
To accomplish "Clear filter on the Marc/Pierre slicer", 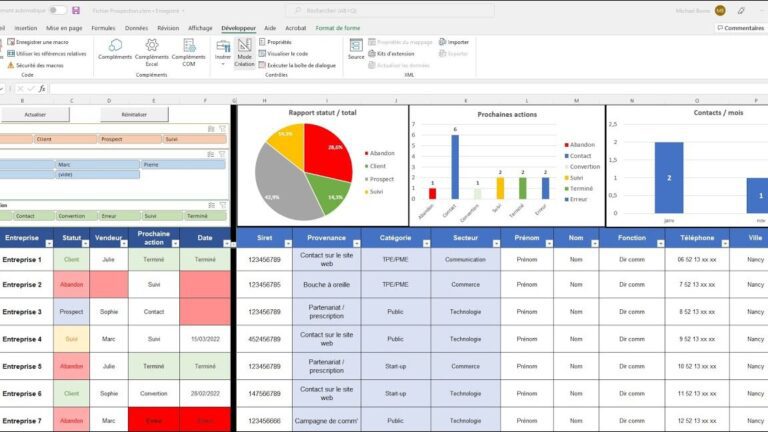I will click(x=222, y=154).
